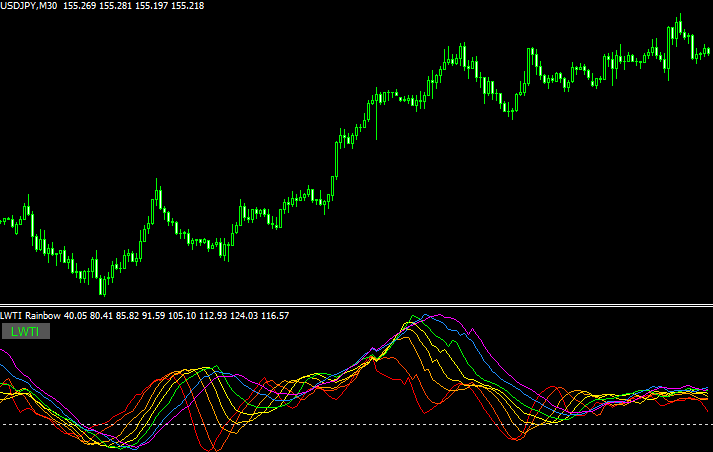Click the green LWTI toggle button
The width and height of the screenshot is (713, 452).
(25, 331)
